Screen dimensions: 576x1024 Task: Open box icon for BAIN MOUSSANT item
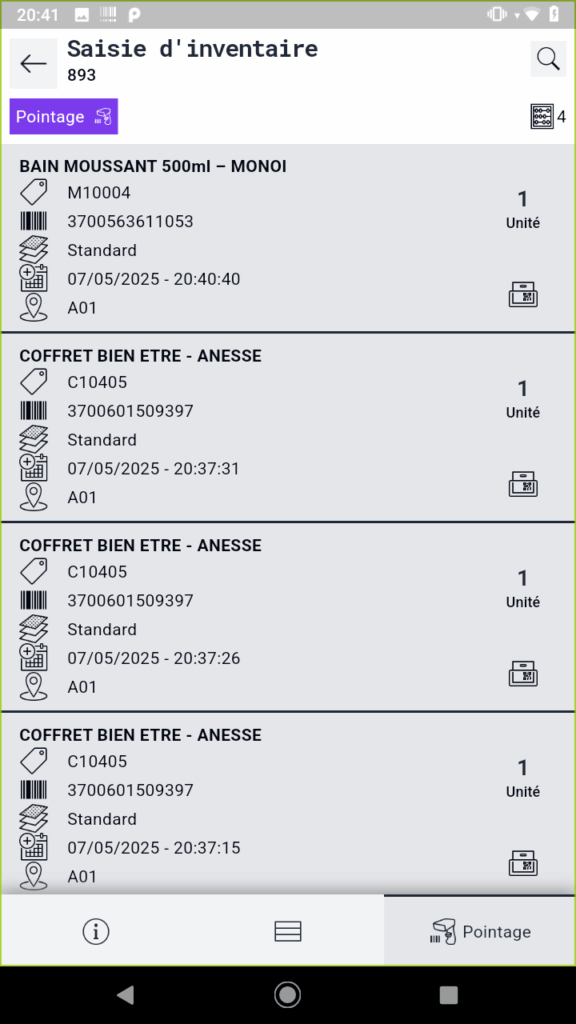coord(523,295)
